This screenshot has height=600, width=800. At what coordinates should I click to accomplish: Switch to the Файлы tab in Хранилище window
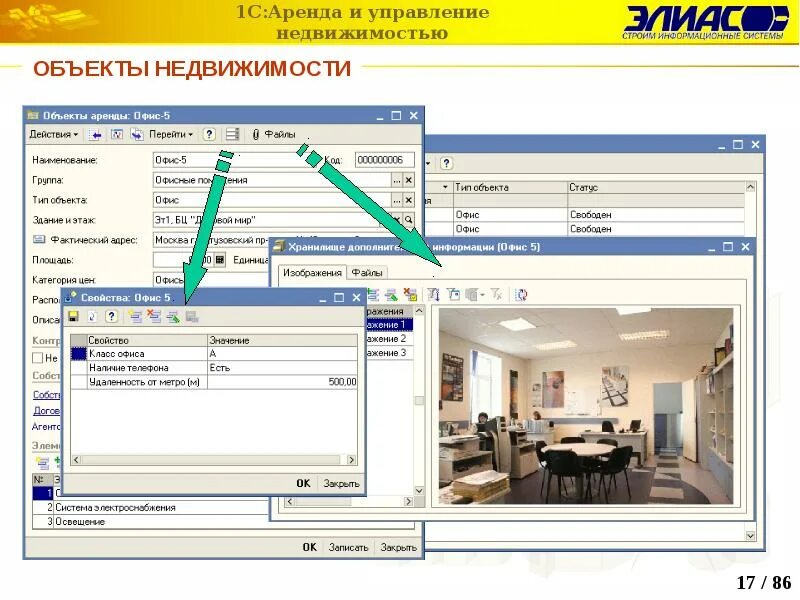(366, 272)
